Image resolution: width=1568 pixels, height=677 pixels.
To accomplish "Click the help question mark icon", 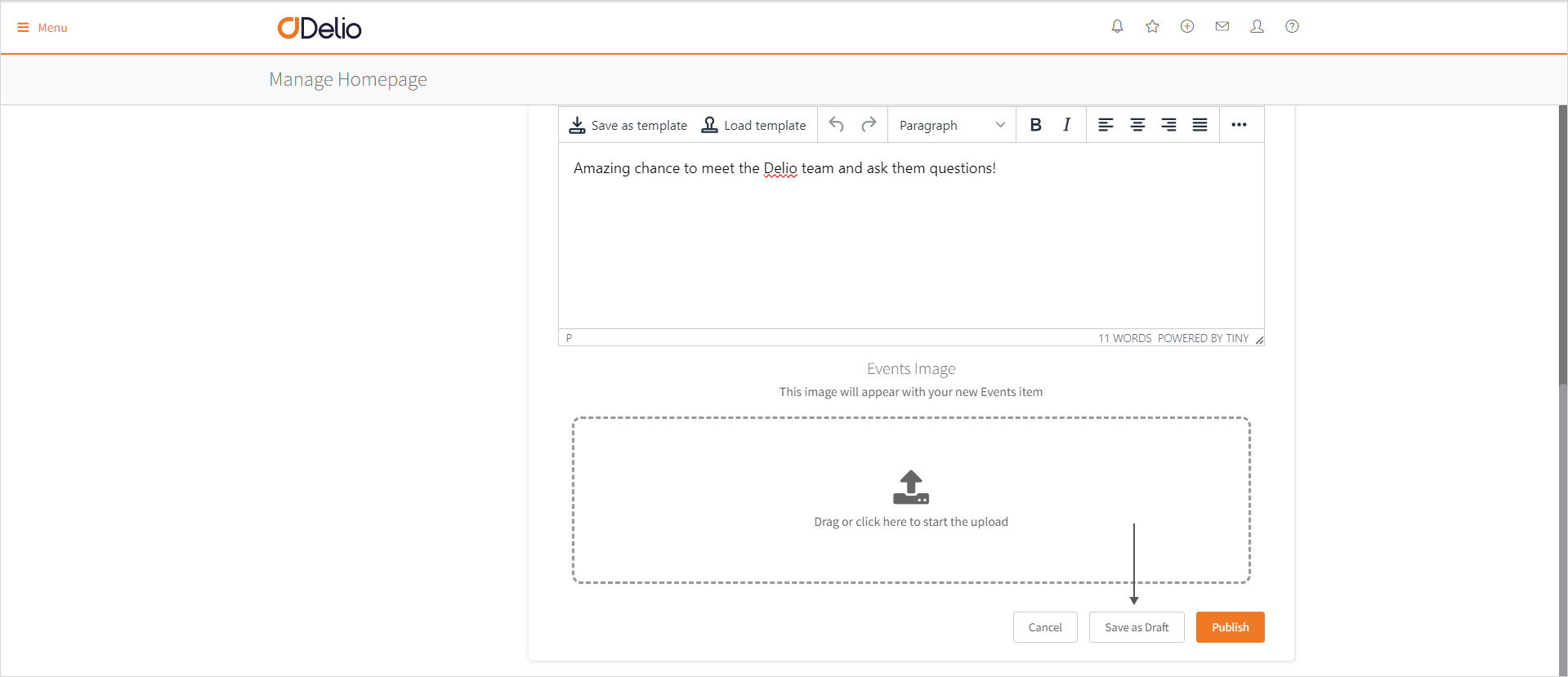I will coord(1292,26).
